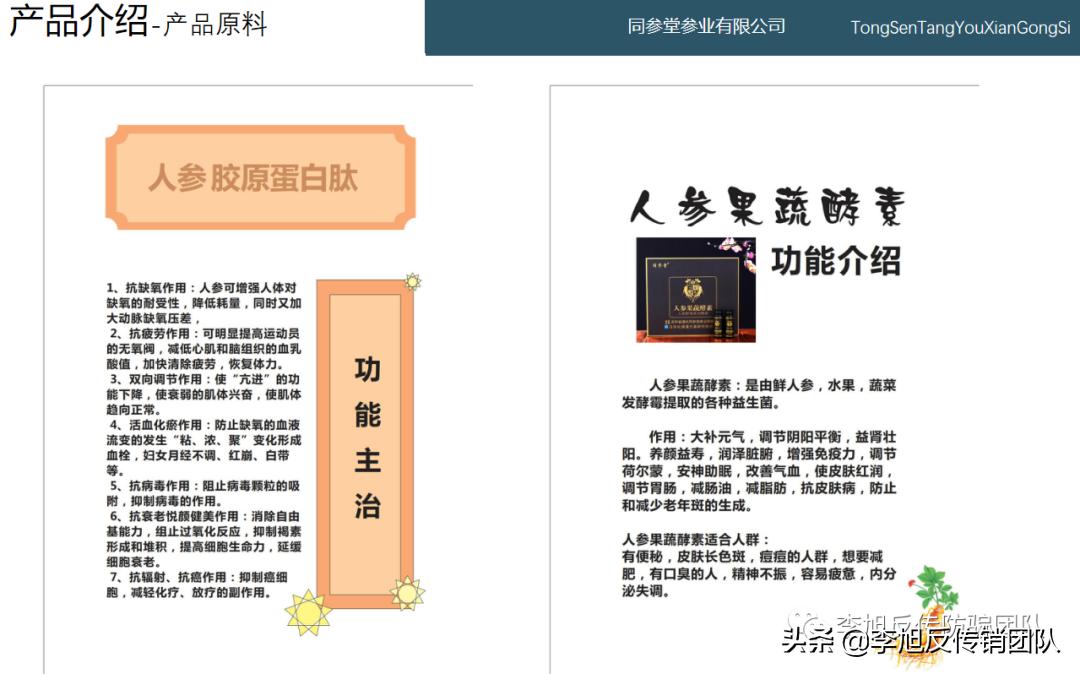The height and width of the screenshot is (674, 1080).
Task: Click the 产品原料 subtitle text
Action: [212, 27]
